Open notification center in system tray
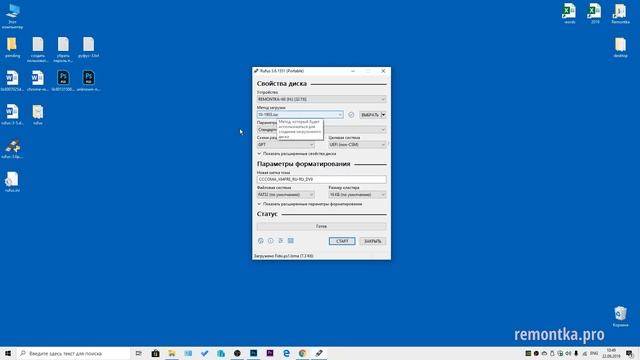Viewport: 640px width, 360px height. tap(629, 353)
